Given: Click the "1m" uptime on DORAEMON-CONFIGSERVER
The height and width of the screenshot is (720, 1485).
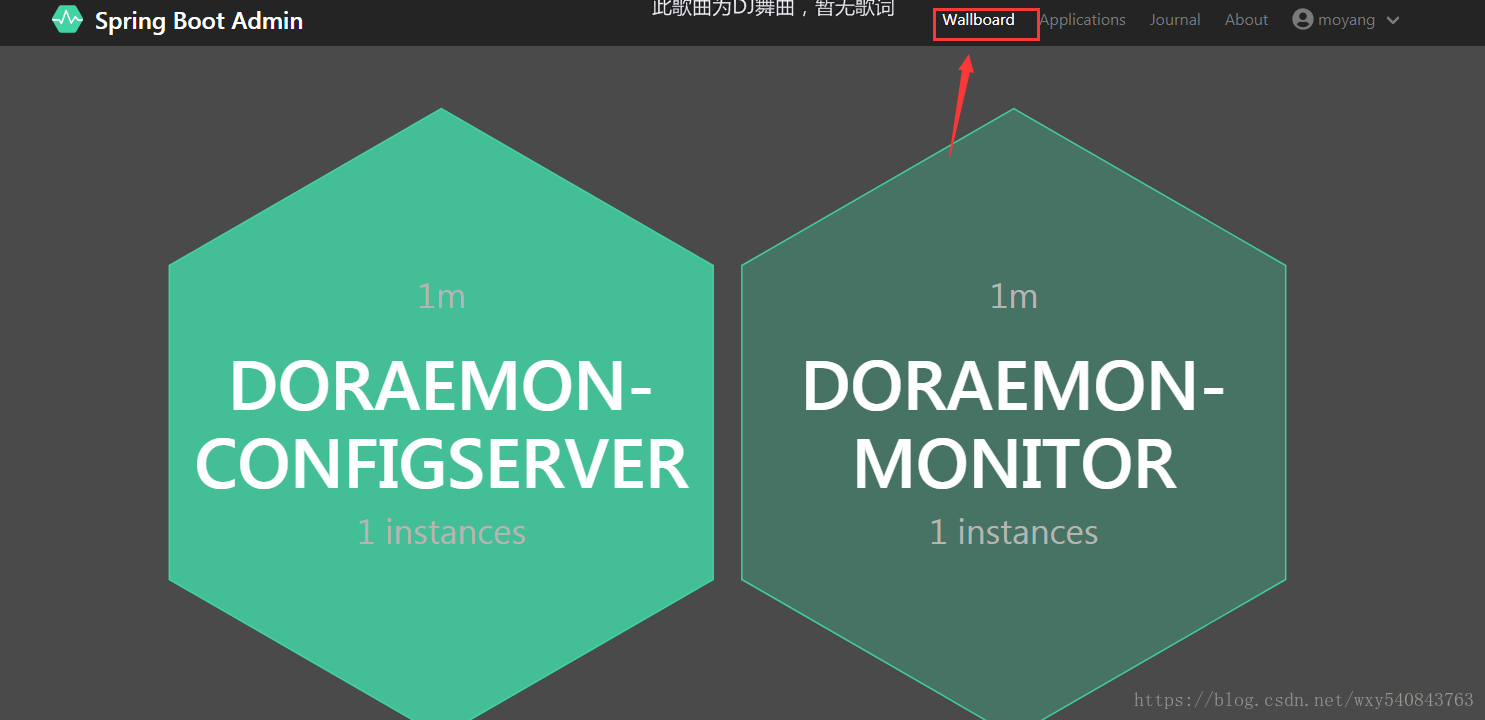Looking at the screenshot, I should pos(441,296).
